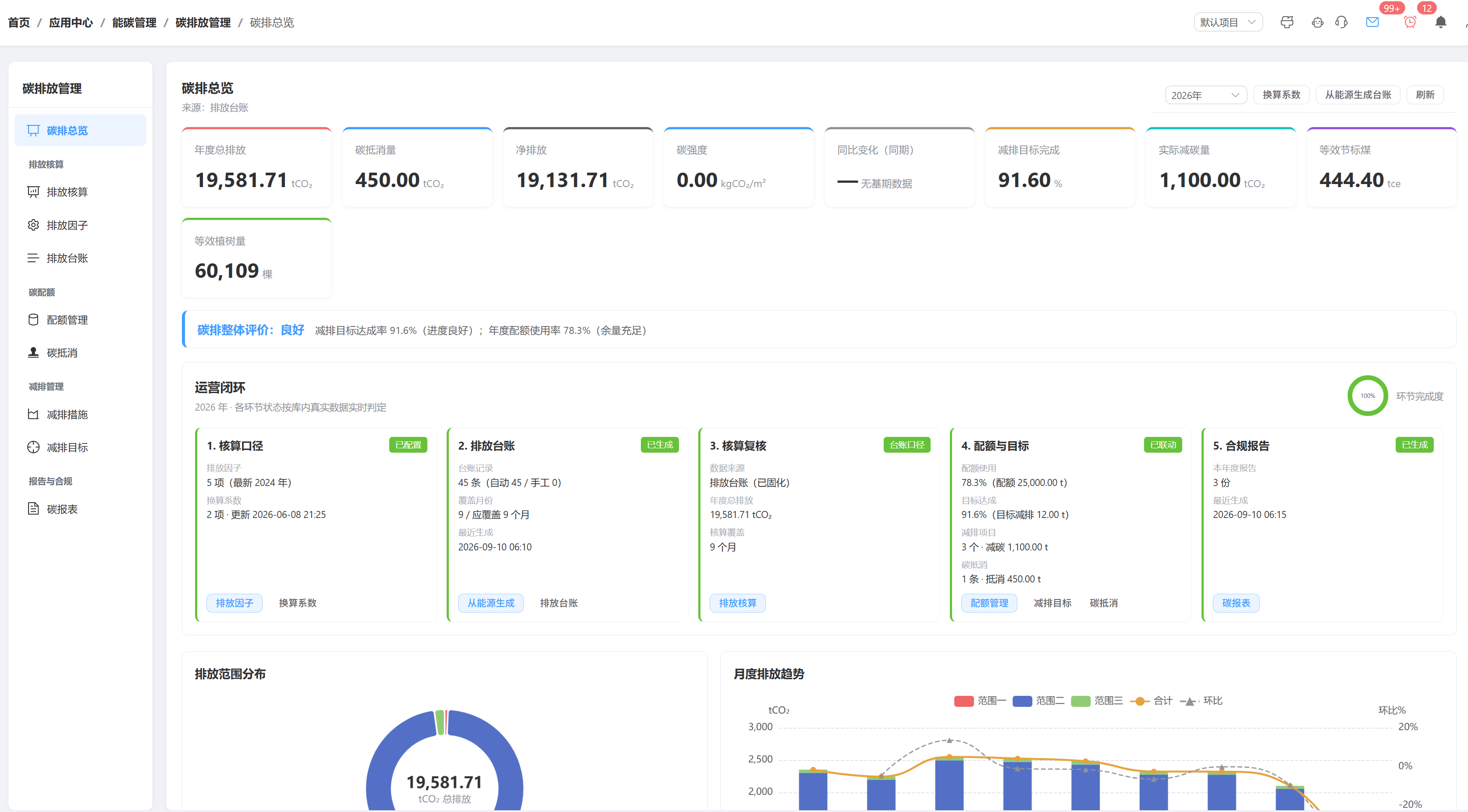
Task: Toggle 范围二 legend in monthly trend chart
Action: coord(1038,701)
